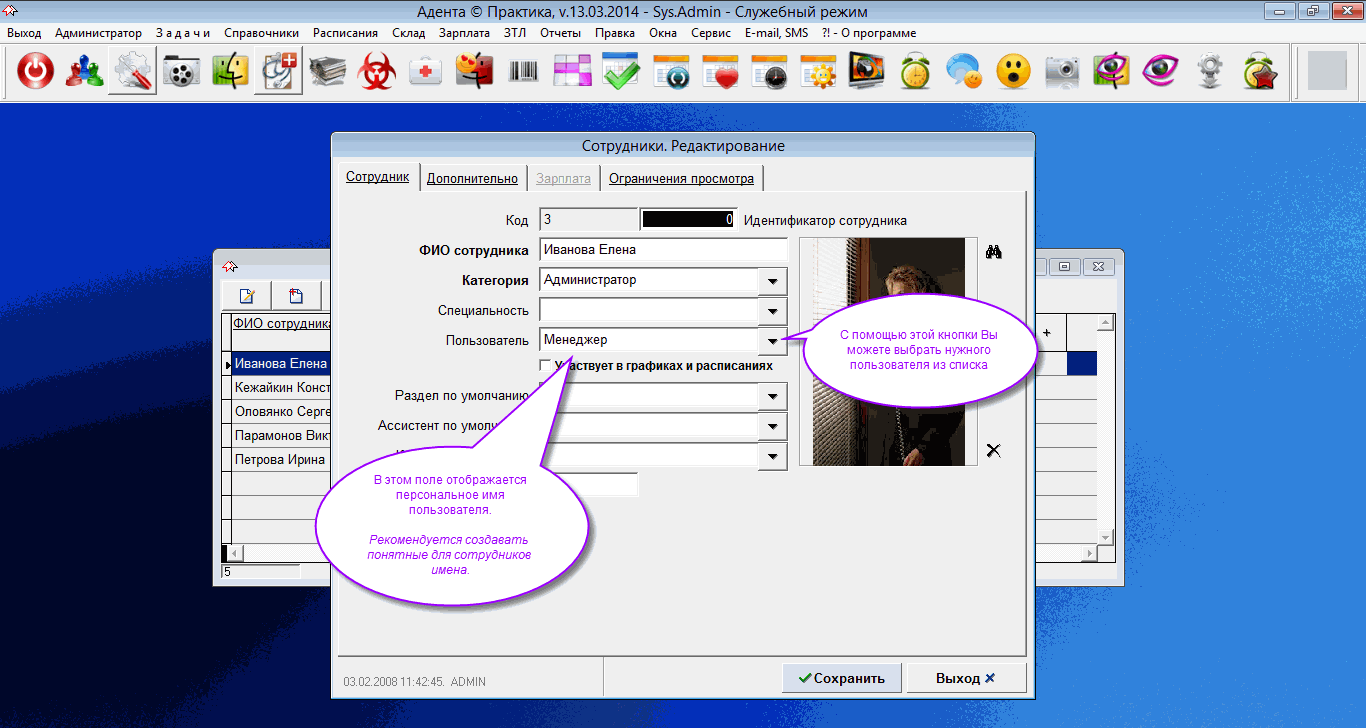Remove photo using black X icon
This screenshot has width=1366, height=728.
[993, 451]
